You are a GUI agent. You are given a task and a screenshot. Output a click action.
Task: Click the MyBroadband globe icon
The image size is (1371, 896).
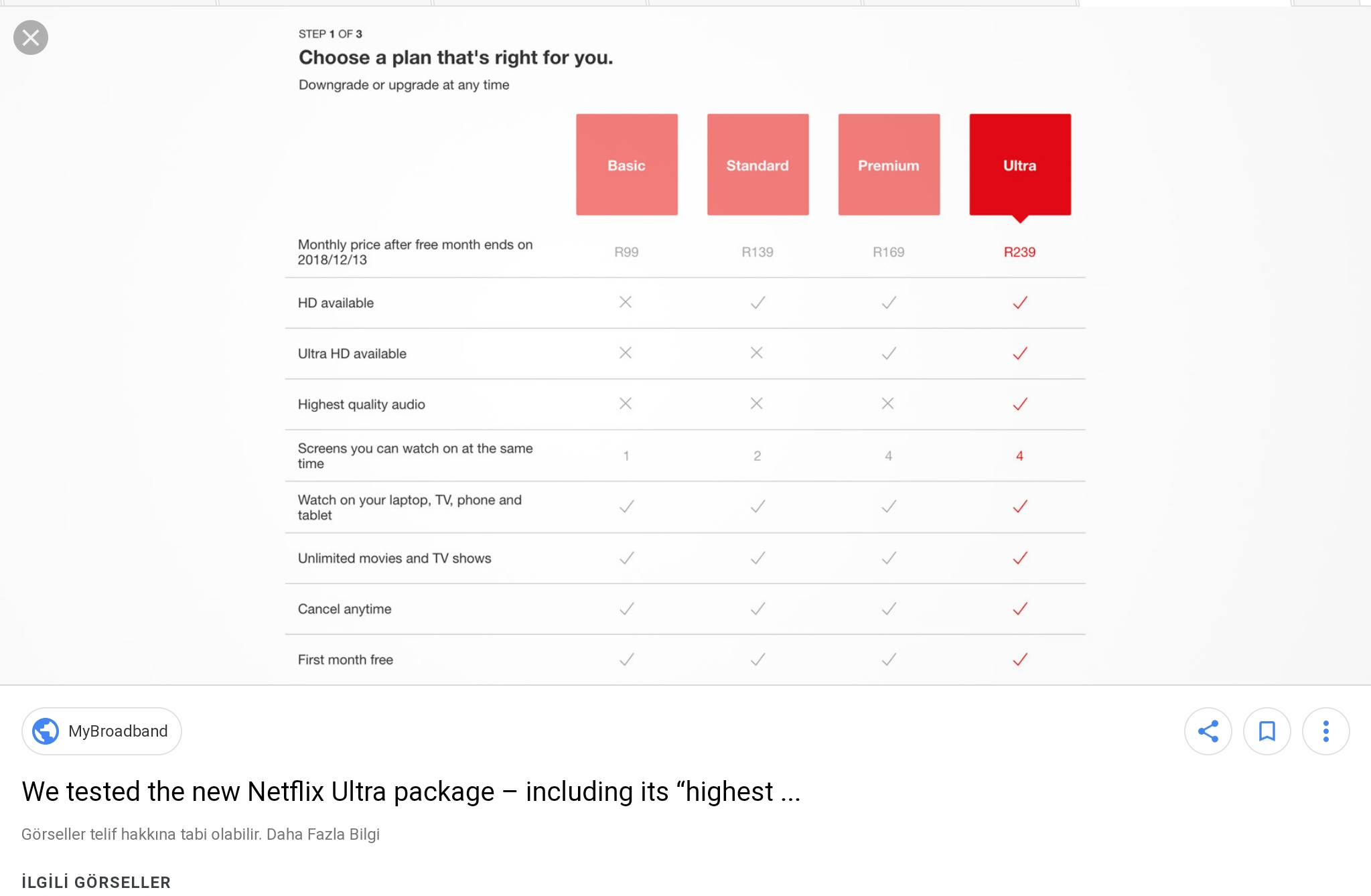[46, 731]
